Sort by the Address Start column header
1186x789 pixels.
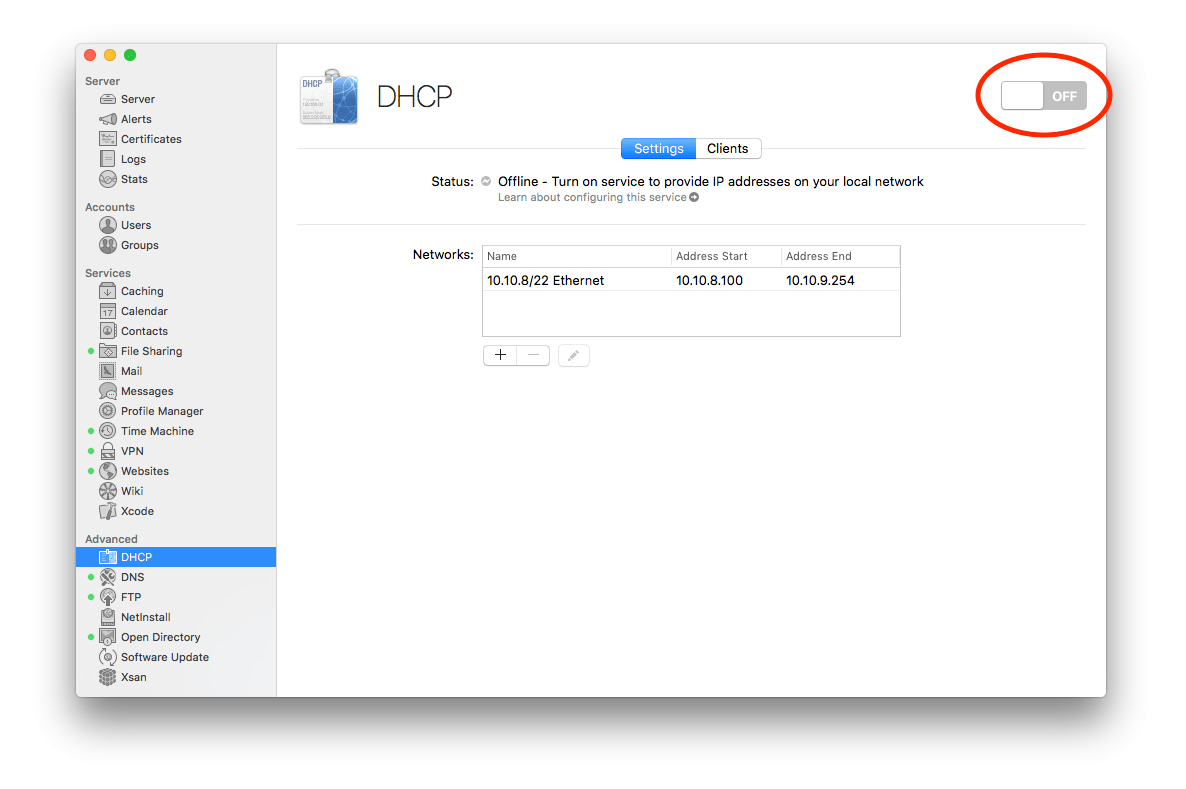[725, 256]
